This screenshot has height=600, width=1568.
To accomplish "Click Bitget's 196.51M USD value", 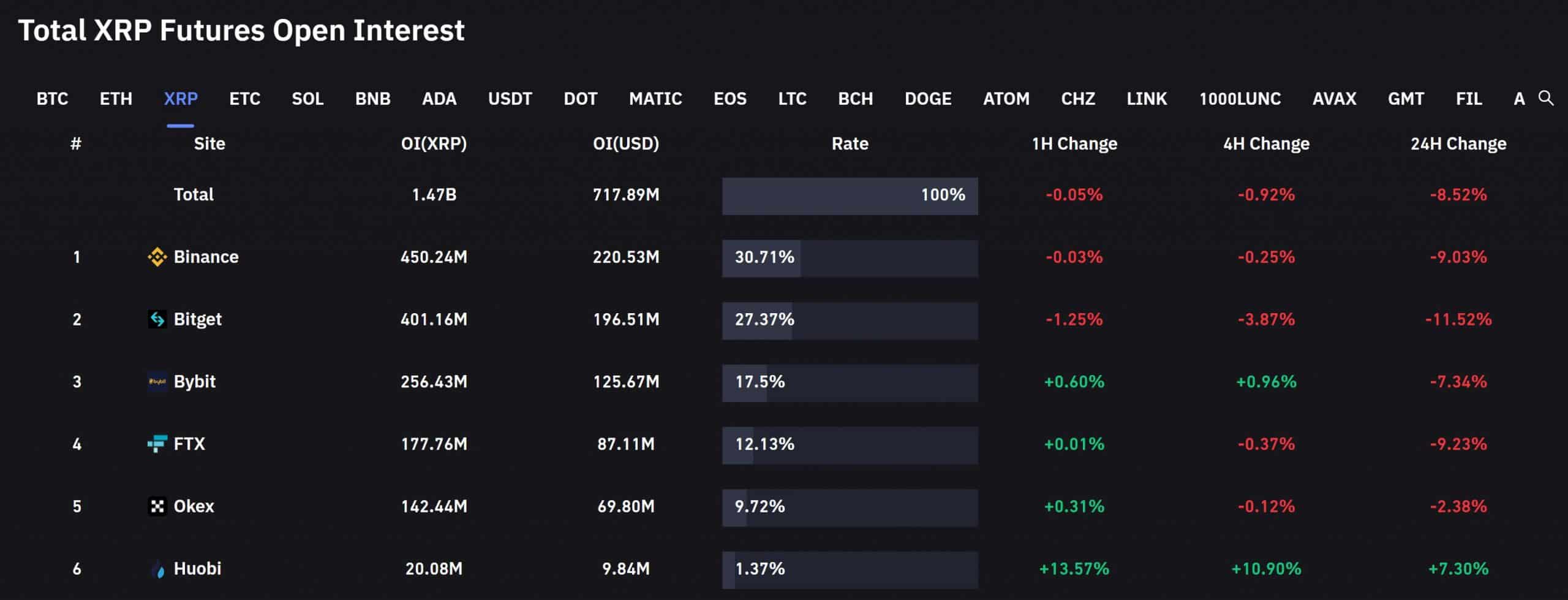I will pos(626,319).
